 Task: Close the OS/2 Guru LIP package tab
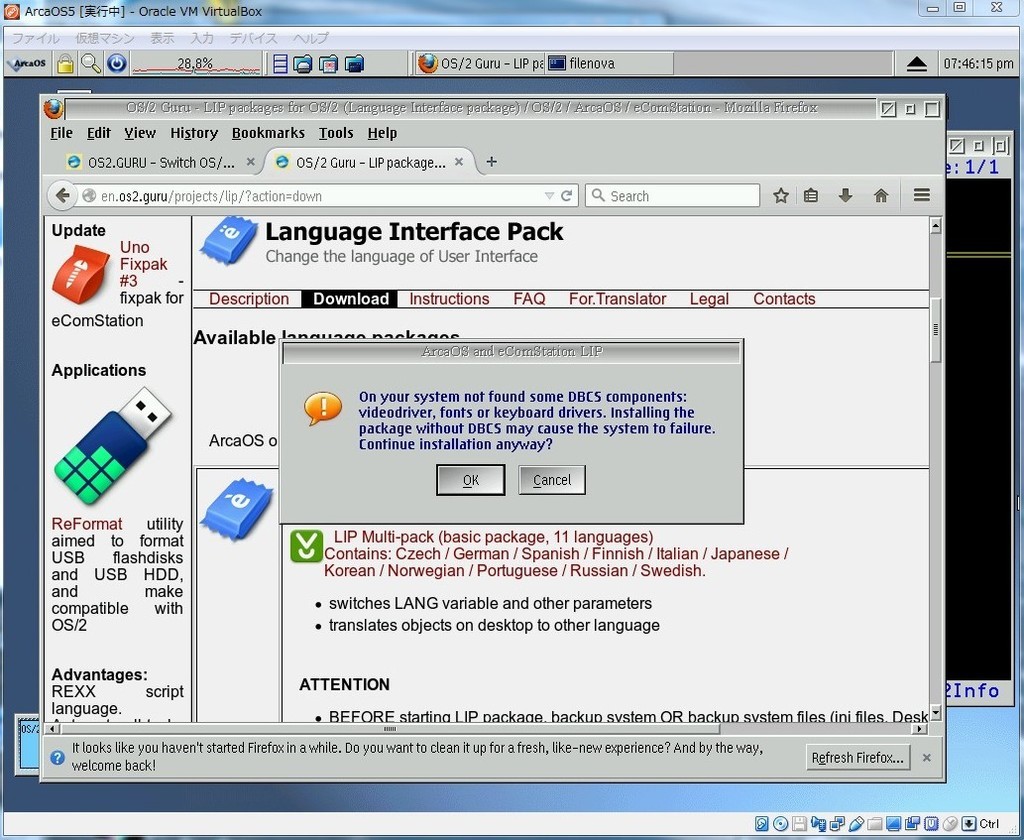[459, 162]
